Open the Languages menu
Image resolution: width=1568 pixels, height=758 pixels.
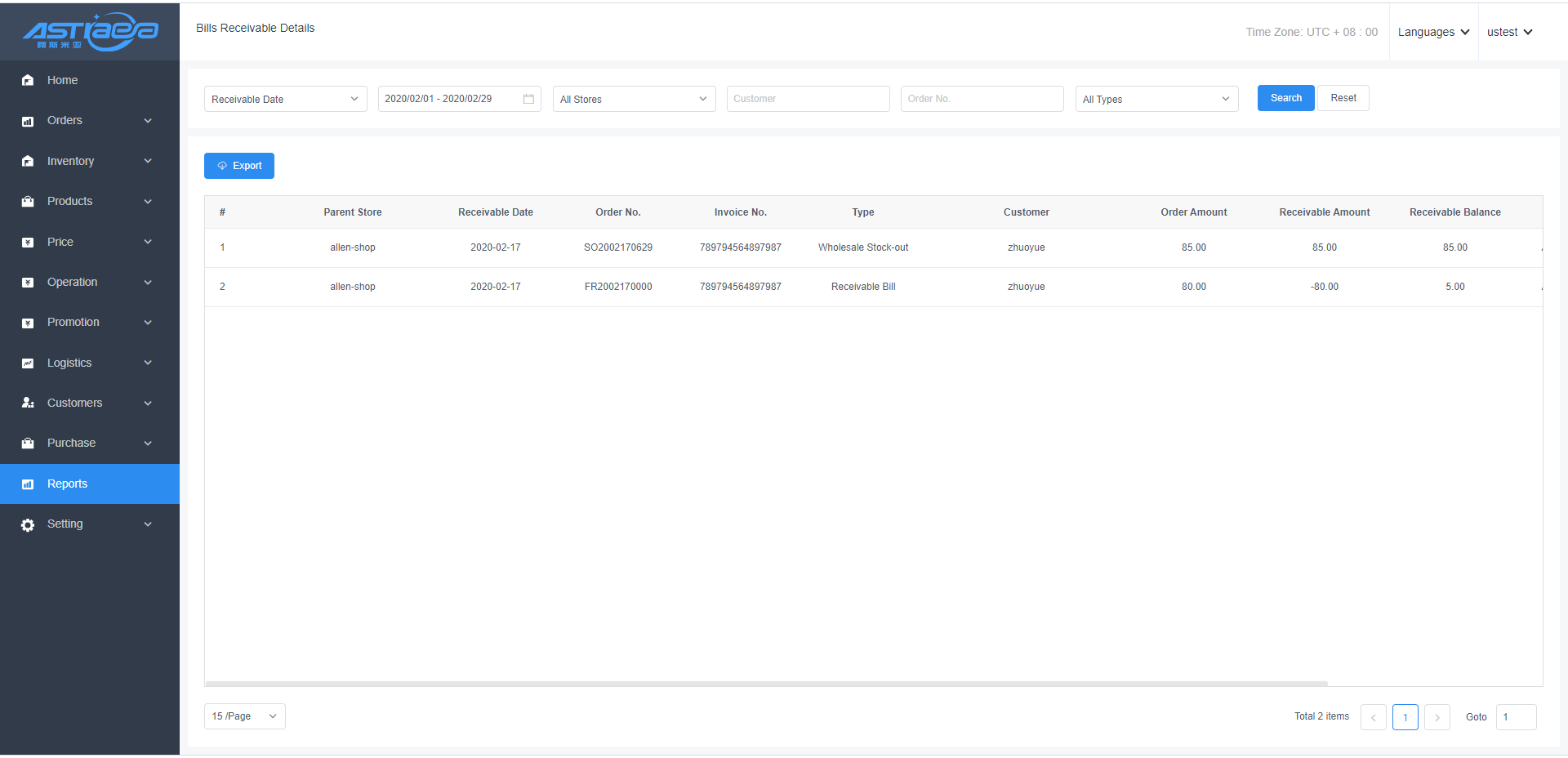tap(1433, 32)
